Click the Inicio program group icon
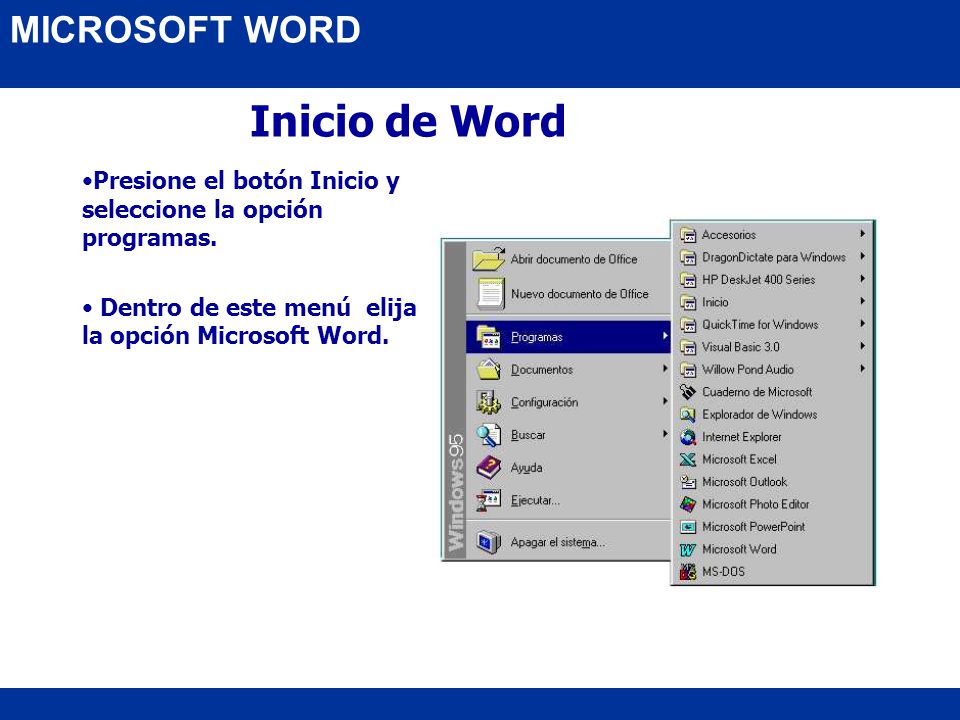Viewport: 960px width, 720px height. point(688,302)
